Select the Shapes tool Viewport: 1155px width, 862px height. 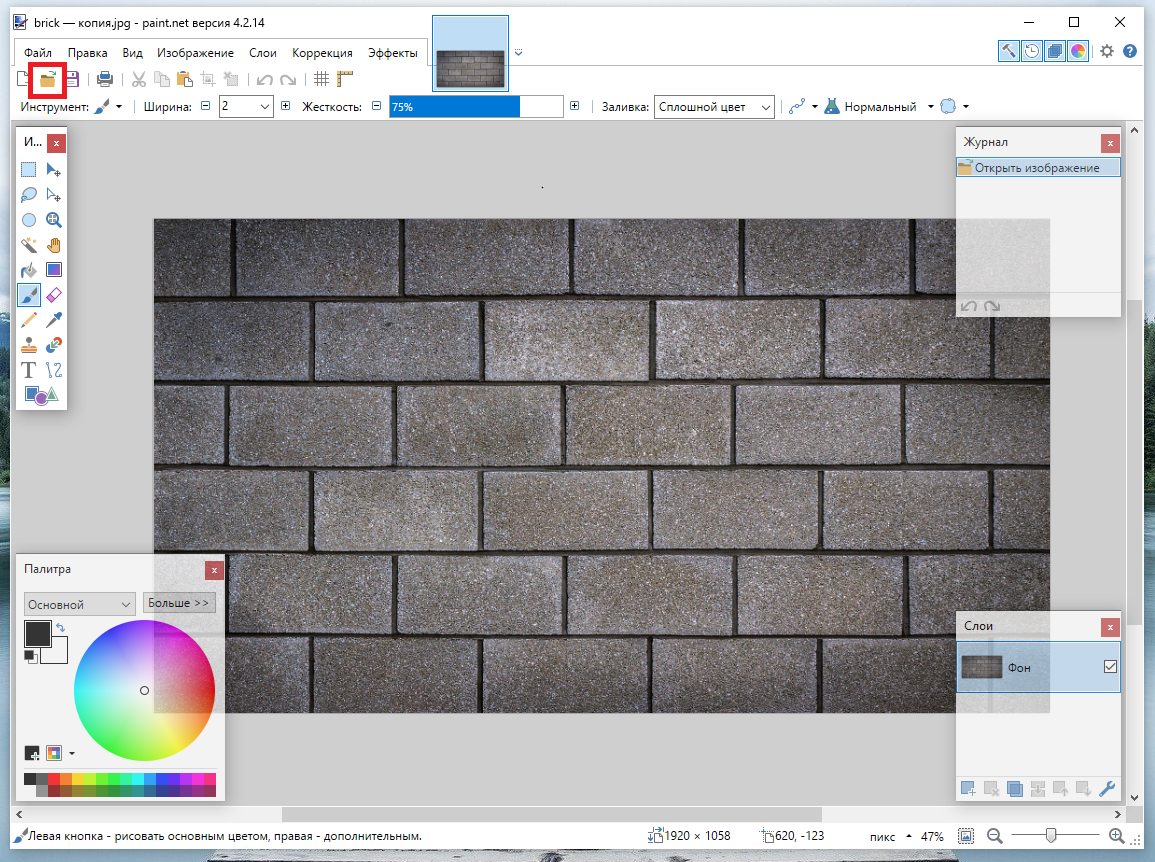[41, 396]
